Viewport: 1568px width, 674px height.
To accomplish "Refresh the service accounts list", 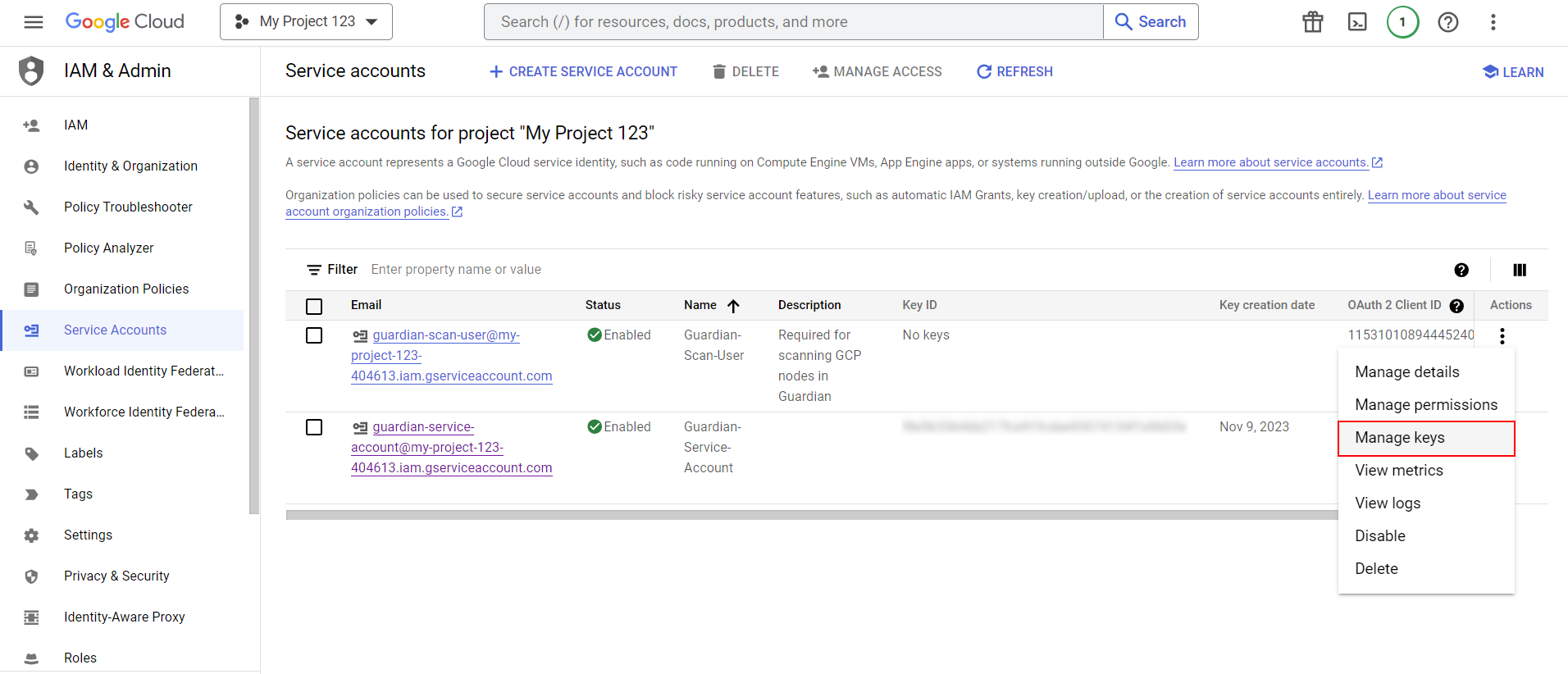I will 1014,72.
